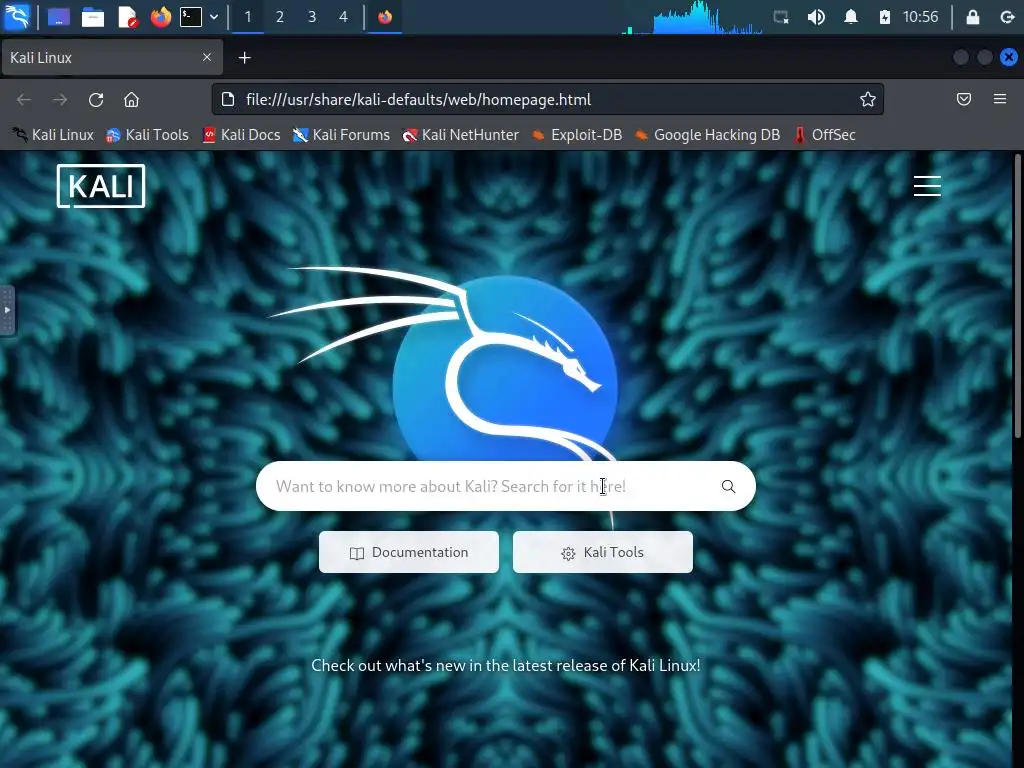This screenshot has height=768, width=1024.
Task: Open the Kali Tools bookmark
Action: (148, 135)
